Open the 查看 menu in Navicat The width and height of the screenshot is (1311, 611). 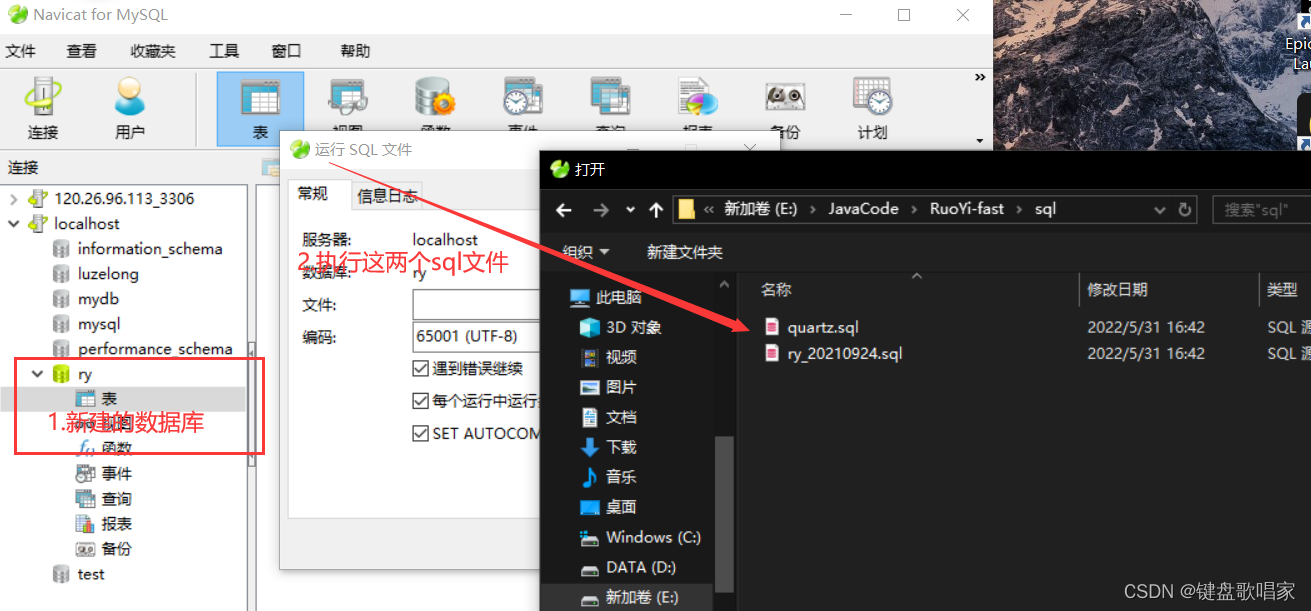(x=82, y=51)
